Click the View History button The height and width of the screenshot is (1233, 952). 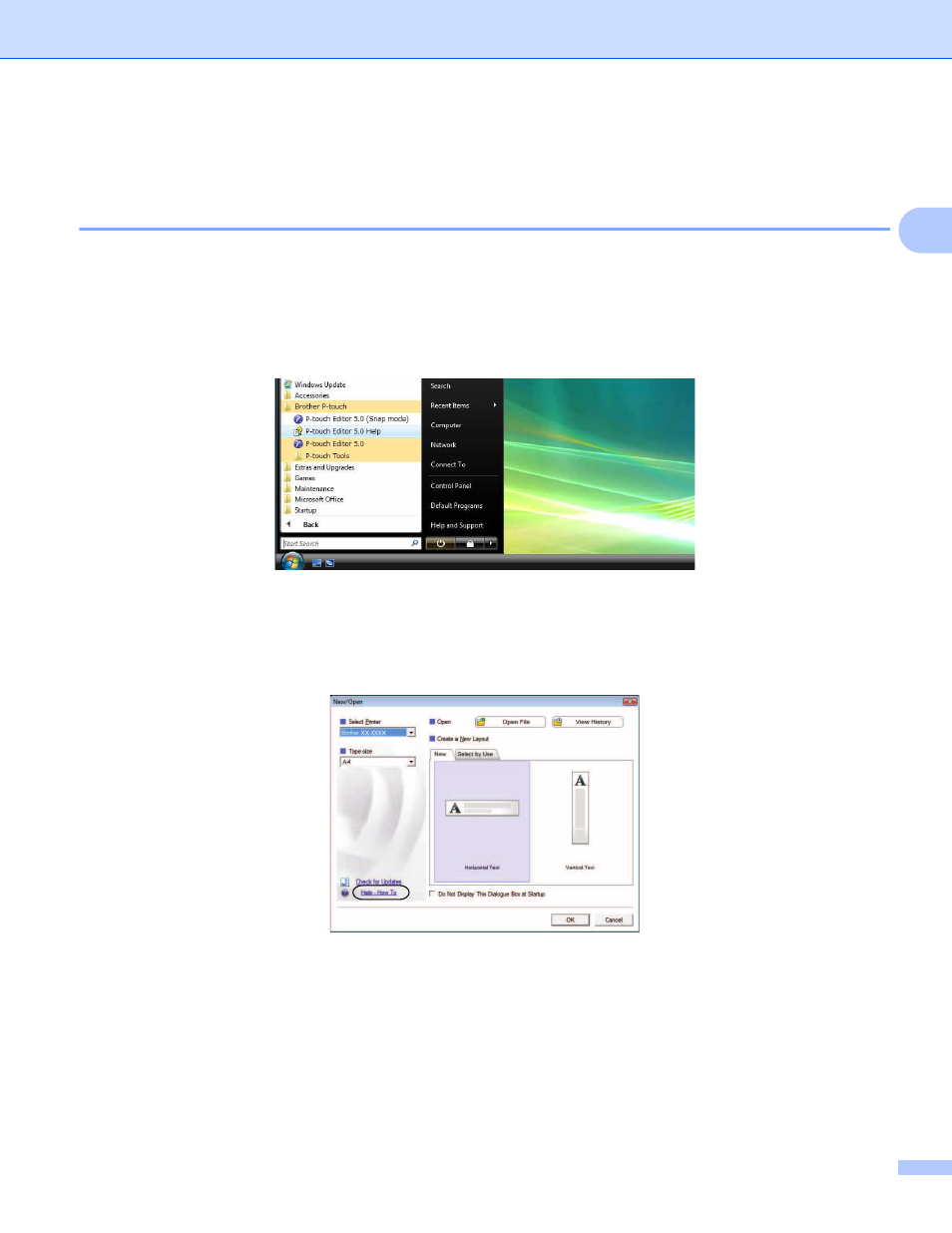(587, 722)
